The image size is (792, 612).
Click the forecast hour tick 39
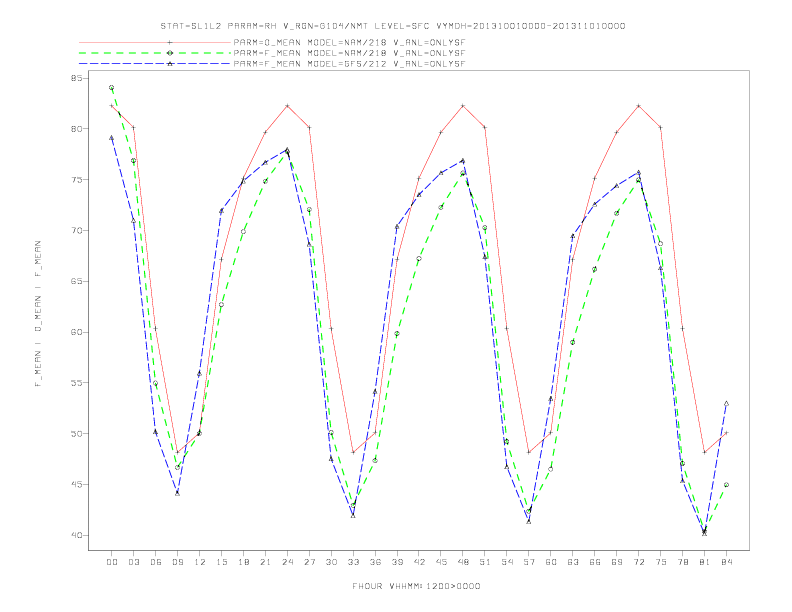tap(397, 562)
